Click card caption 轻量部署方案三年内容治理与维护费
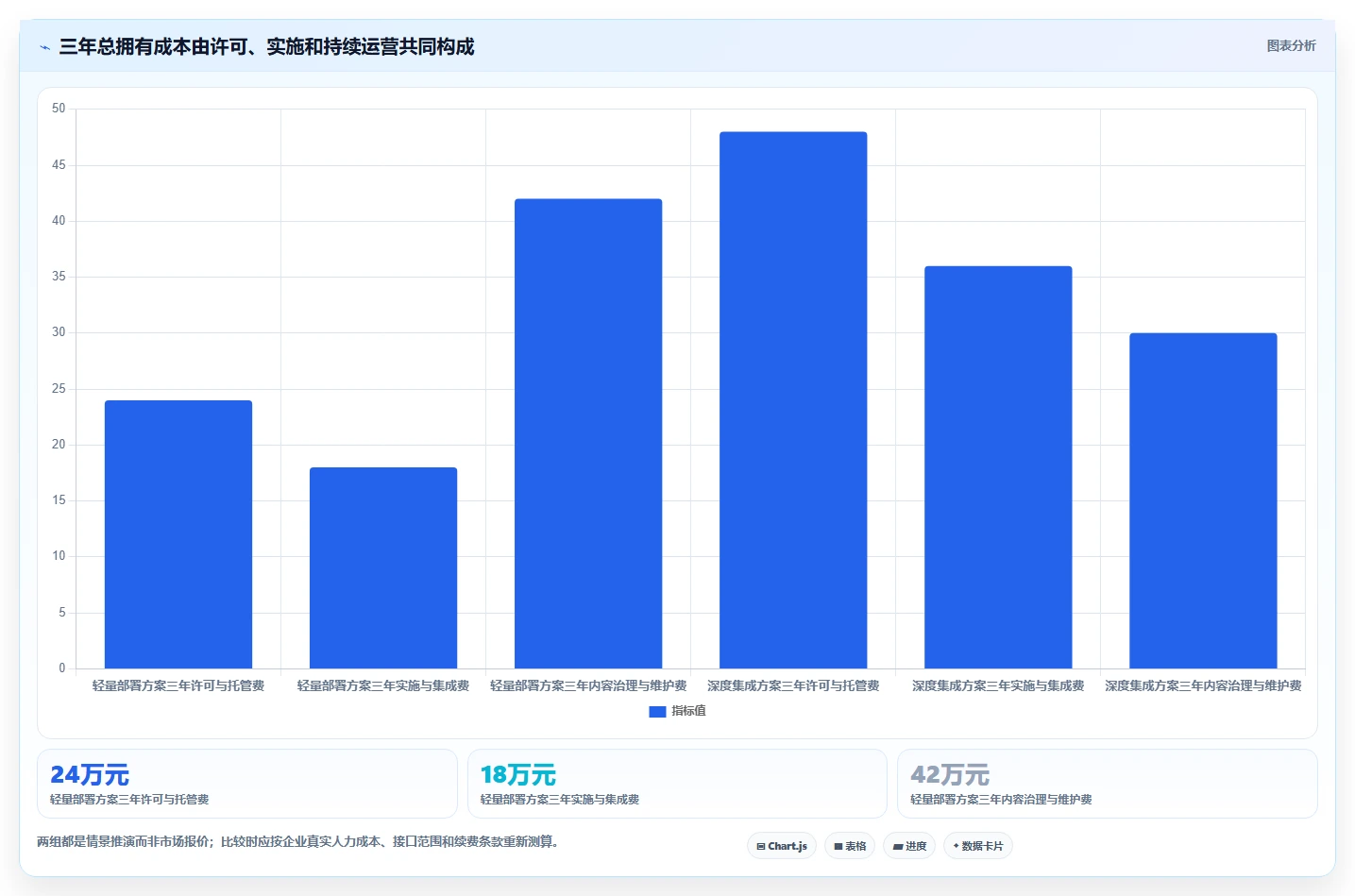Screen dimensions: 1355x896 coord(1001,800)
